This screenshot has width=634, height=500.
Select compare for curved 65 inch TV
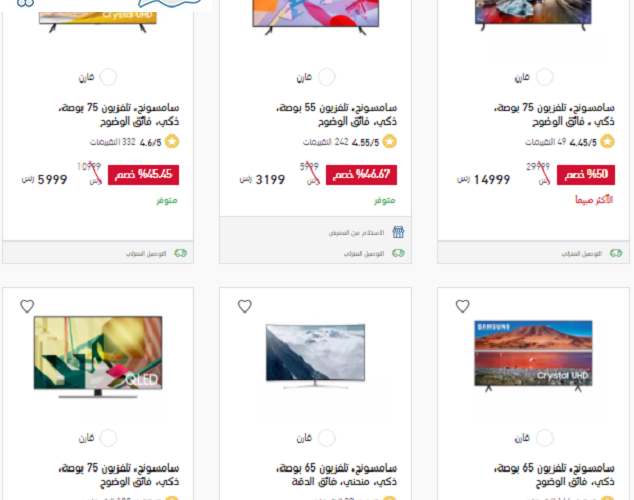coord(326,438)
